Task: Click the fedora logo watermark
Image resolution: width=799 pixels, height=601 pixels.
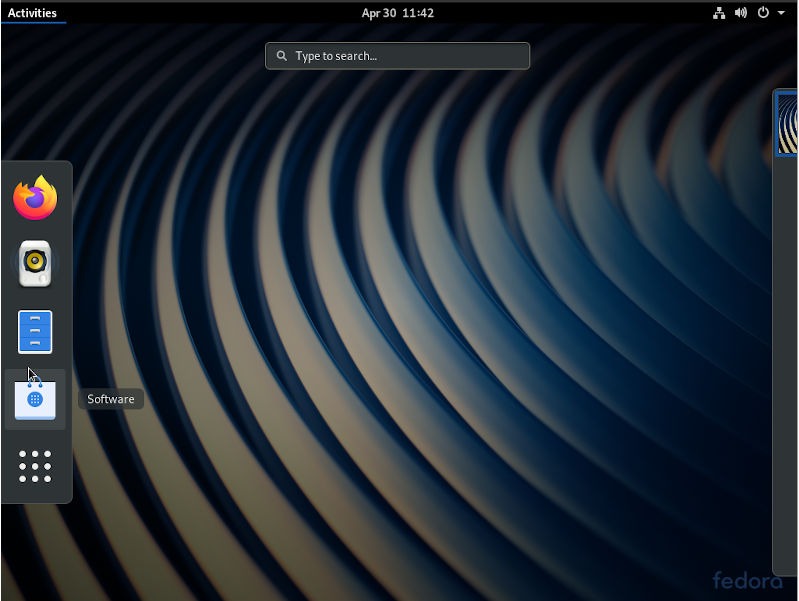Action: pos(747,580)
